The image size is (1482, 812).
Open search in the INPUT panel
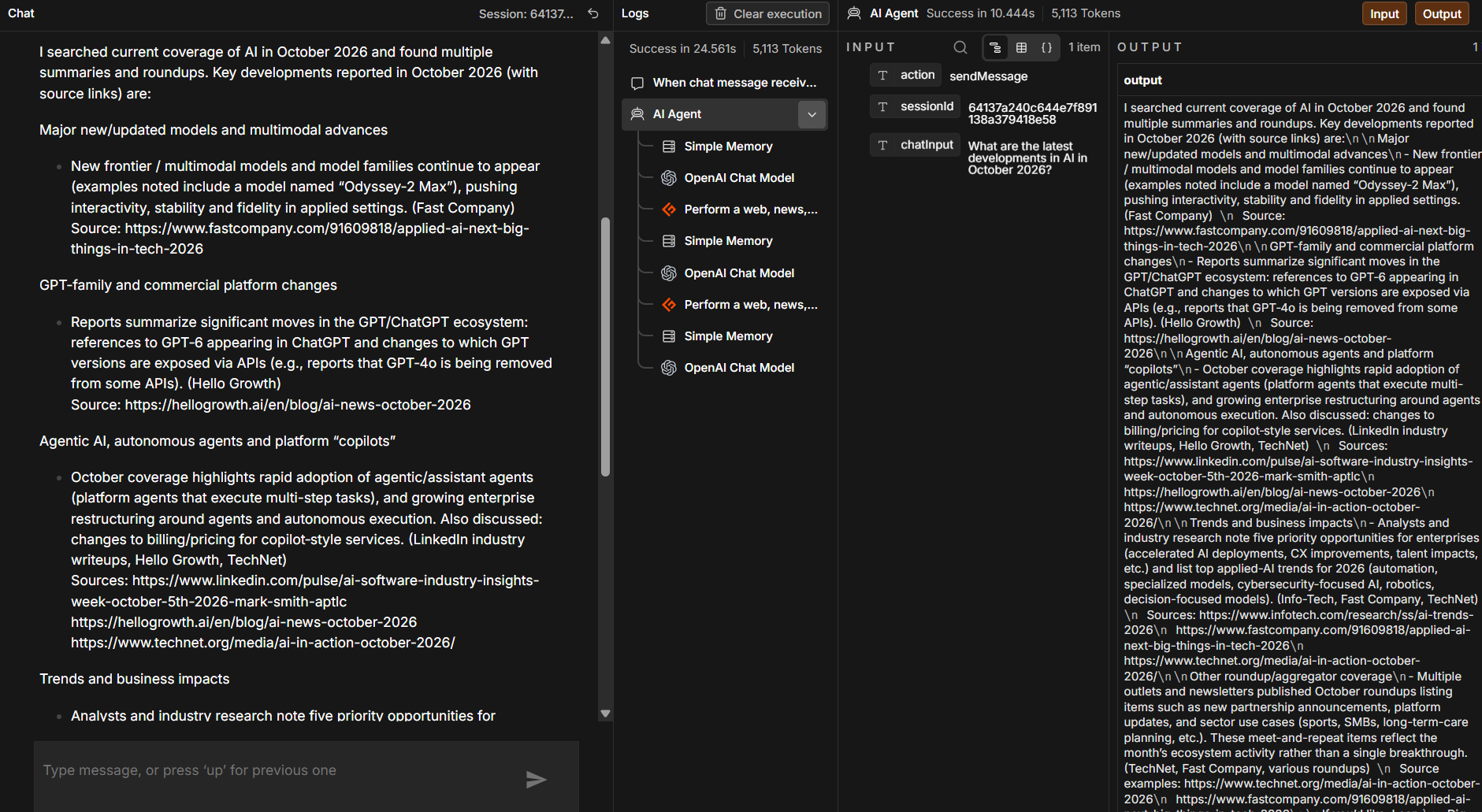pos(960,47)
